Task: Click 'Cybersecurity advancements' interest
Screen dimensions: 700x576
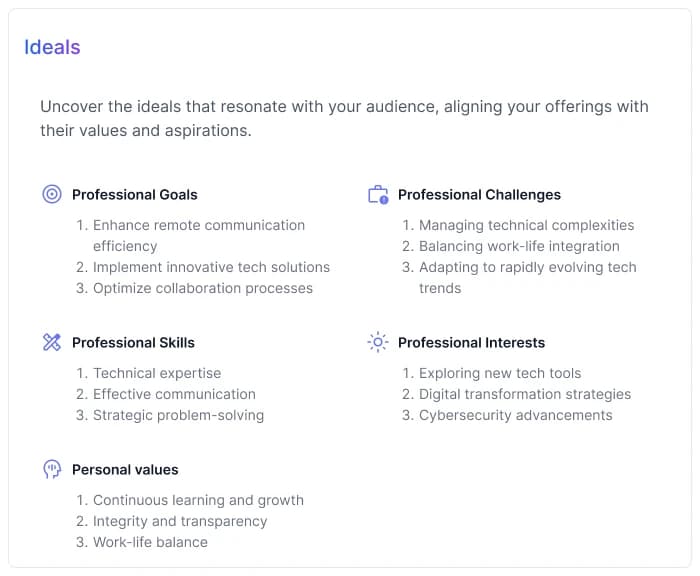Action: point(515,415)
